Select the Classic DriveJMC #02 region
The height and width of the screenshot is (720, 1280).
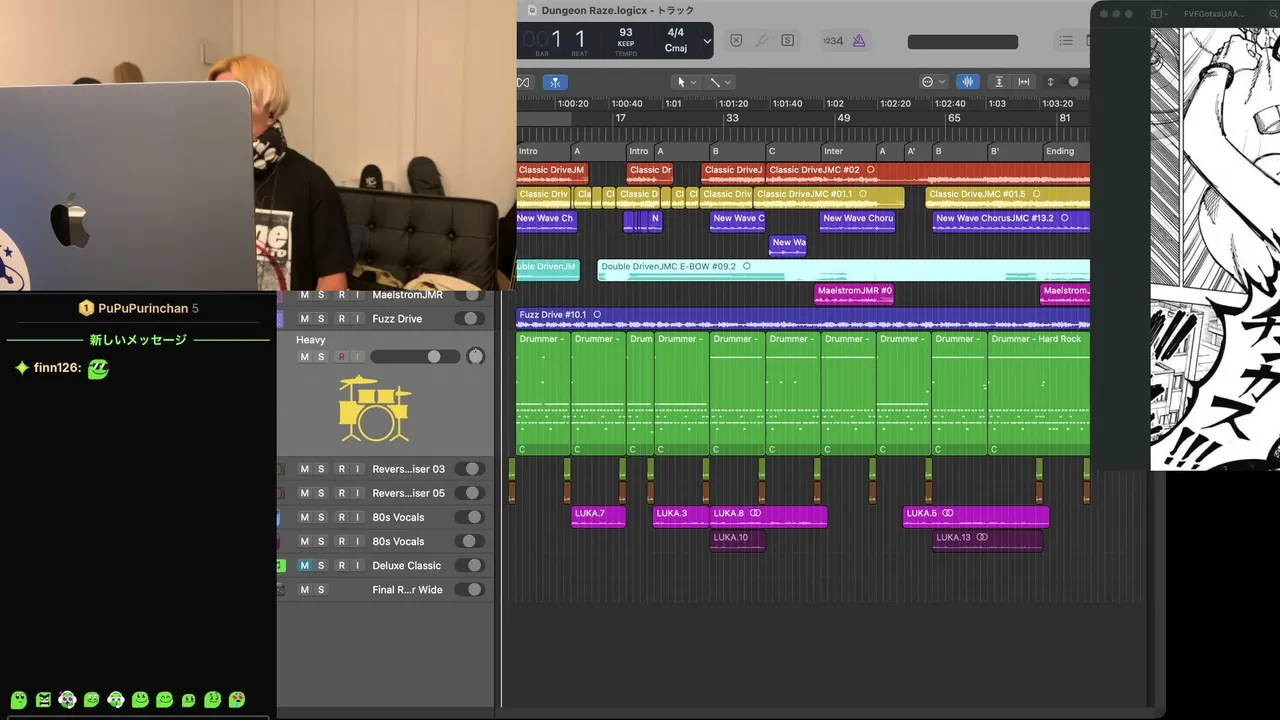click(x=928, y=173)
